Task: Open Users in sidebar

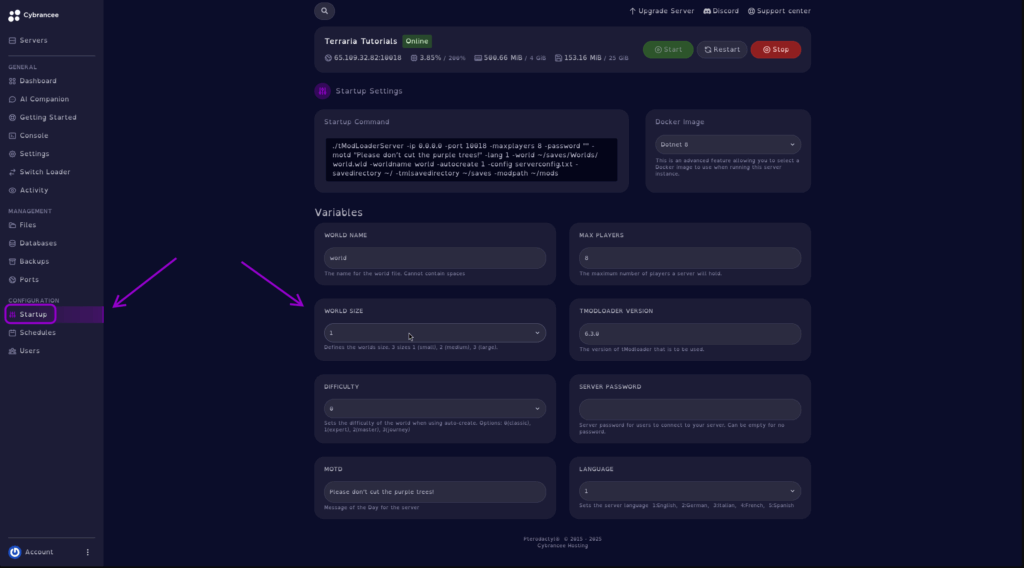Action: (x=29, y=351)
